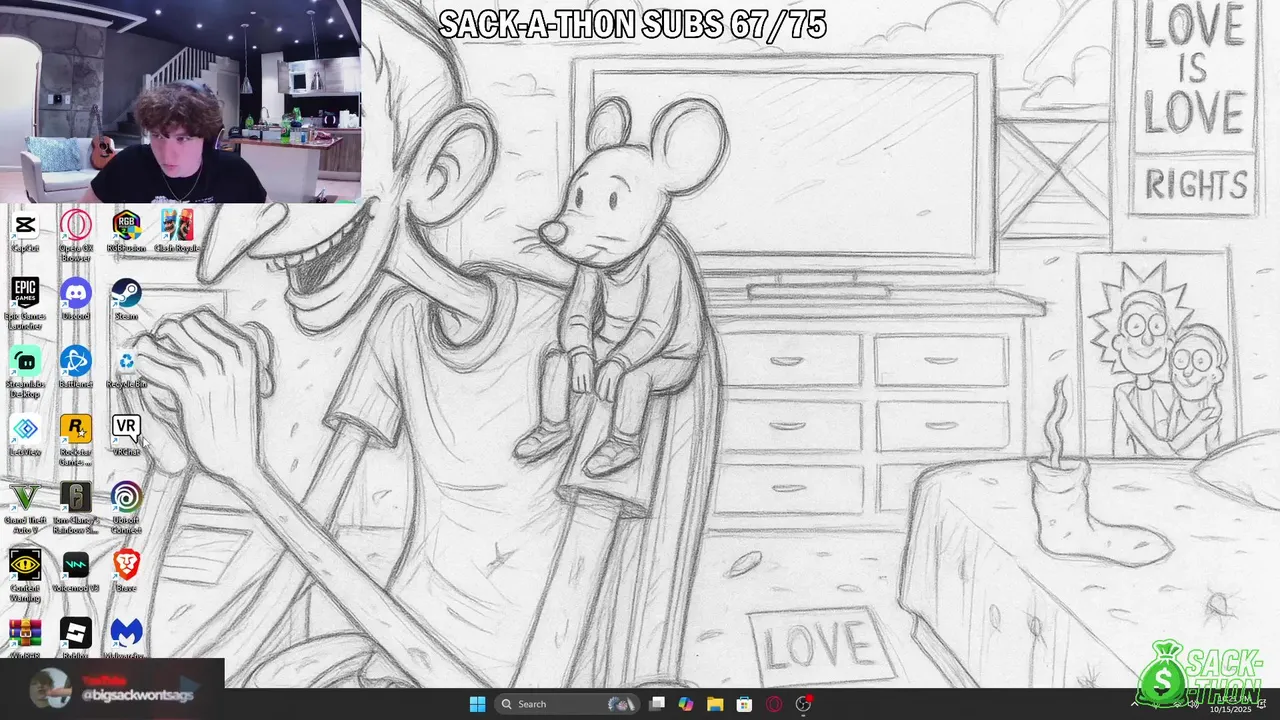Open the Ubisoft Connect desktop icon
The height and width of the screenshot is (720, 1280).
(126, 508)
